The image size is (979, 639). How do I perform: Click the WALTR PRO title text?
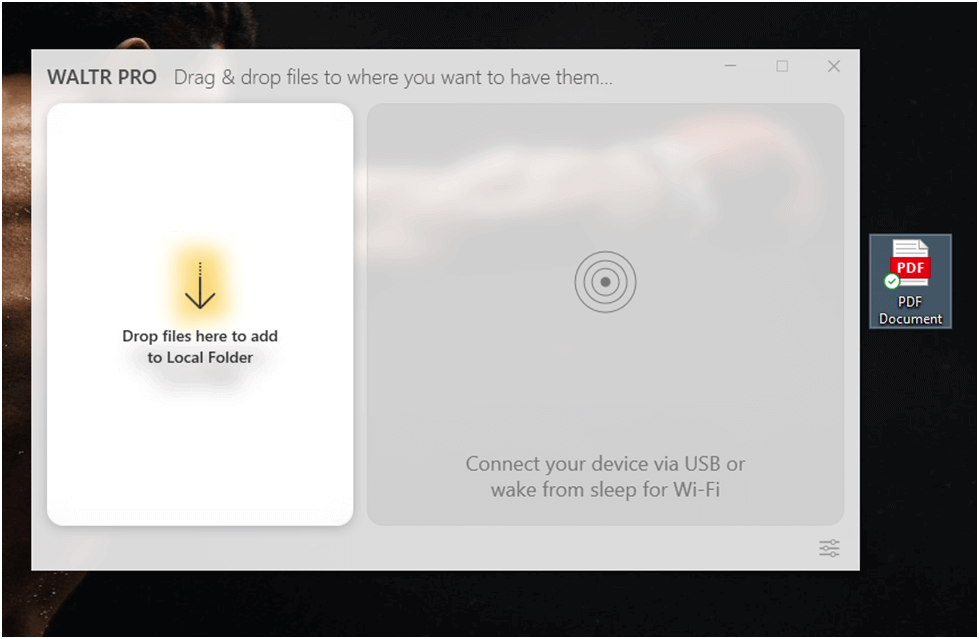point(102,77)
